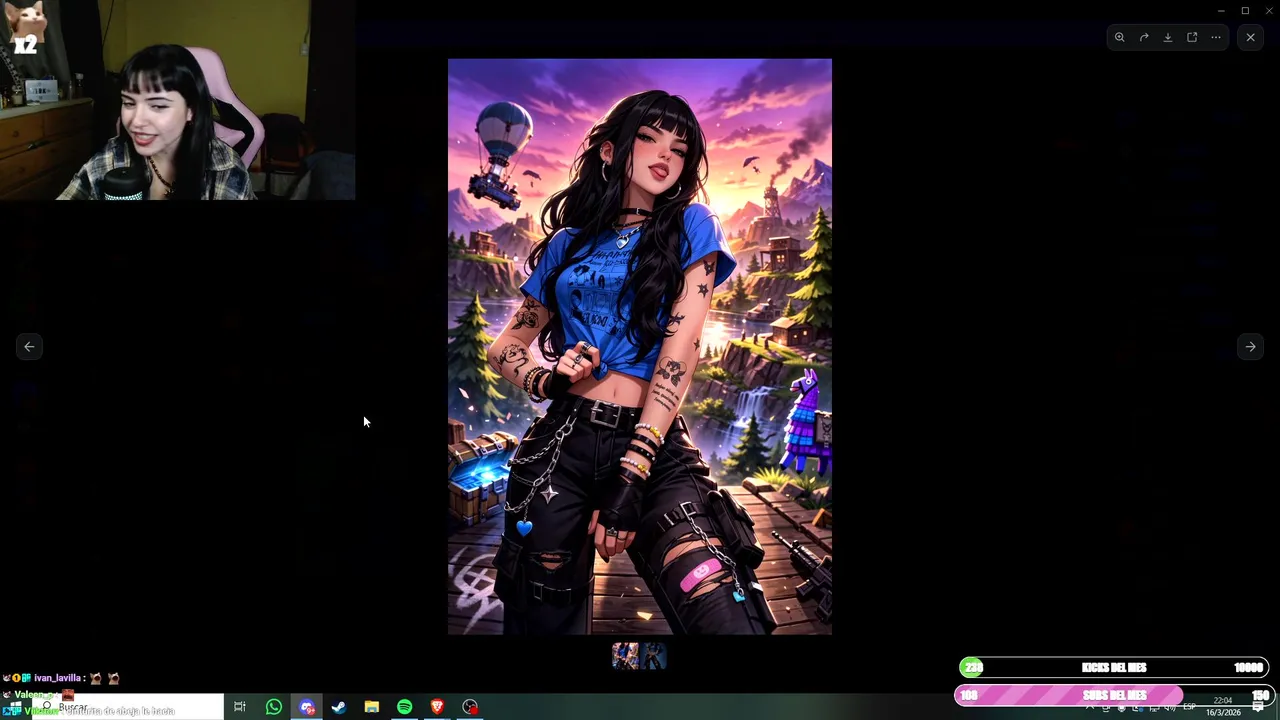Click the KICKS DEL MES progress bar
The width and height of the screenshot is (1280, 720).
tap(1114, 667)
